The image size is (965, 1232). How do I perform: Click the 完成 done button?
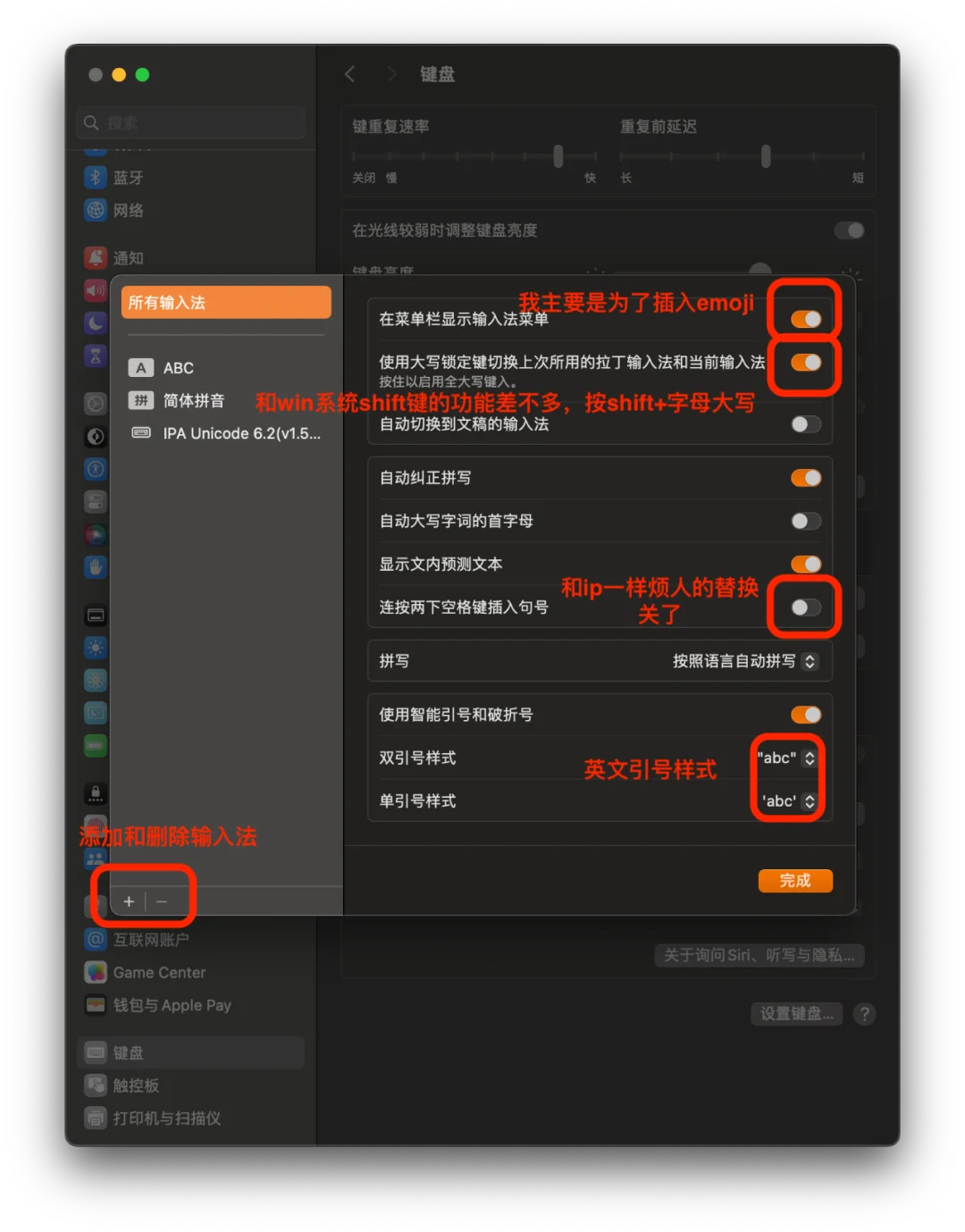[795, 881]
